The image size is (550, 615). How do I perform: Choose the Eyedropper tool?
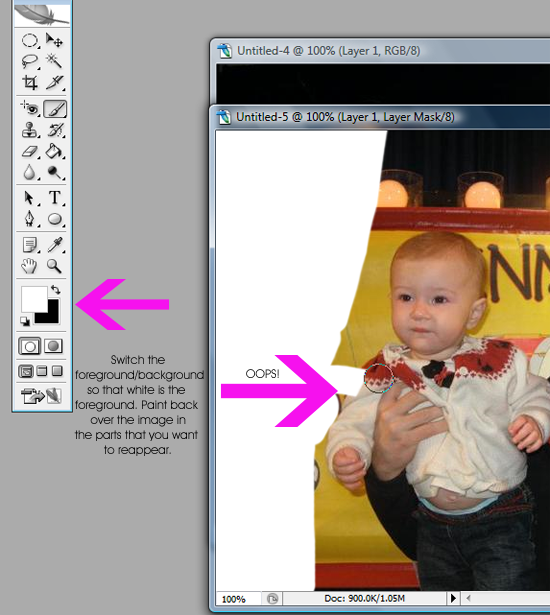click(55, 245)
